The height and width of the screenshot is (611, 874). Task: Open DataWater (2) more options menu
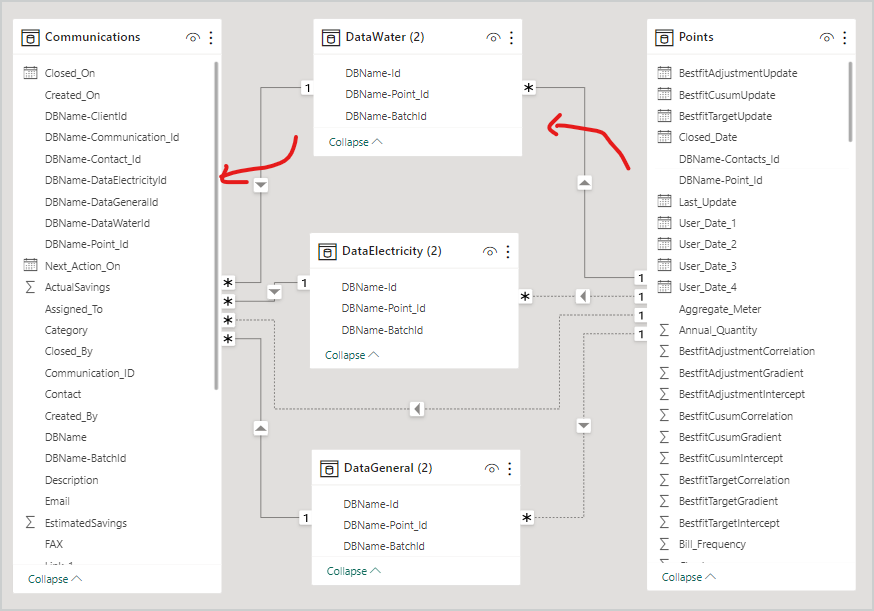[512, 37]
